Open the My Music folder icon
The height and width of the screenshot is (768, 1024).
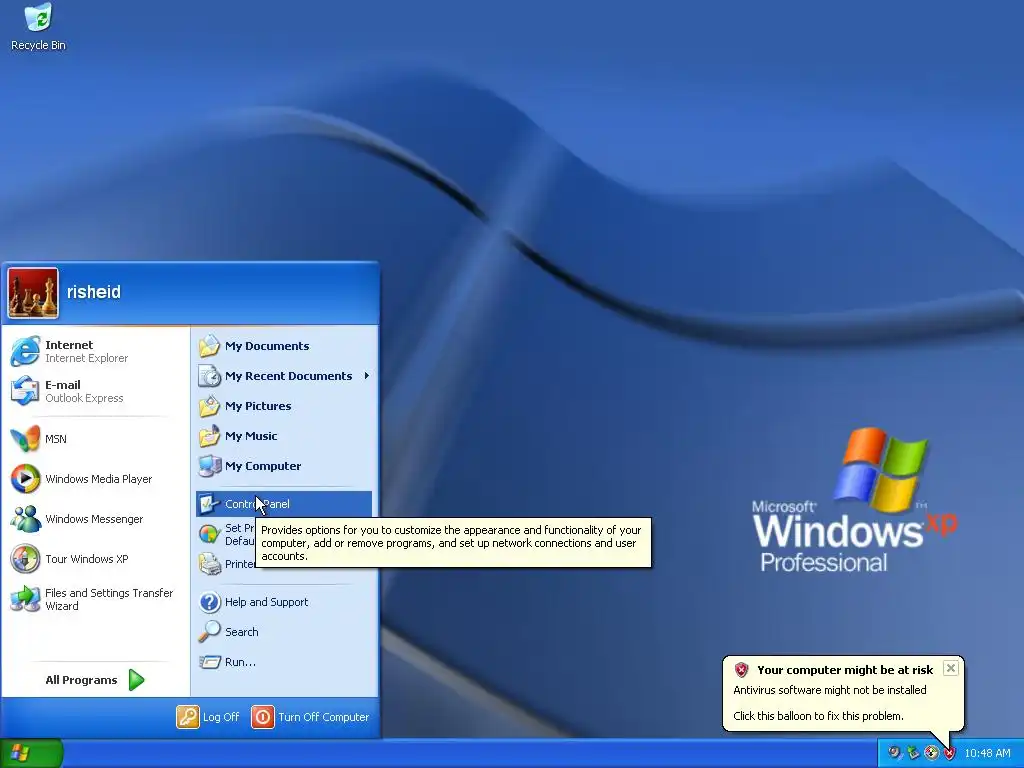[210, 436]
